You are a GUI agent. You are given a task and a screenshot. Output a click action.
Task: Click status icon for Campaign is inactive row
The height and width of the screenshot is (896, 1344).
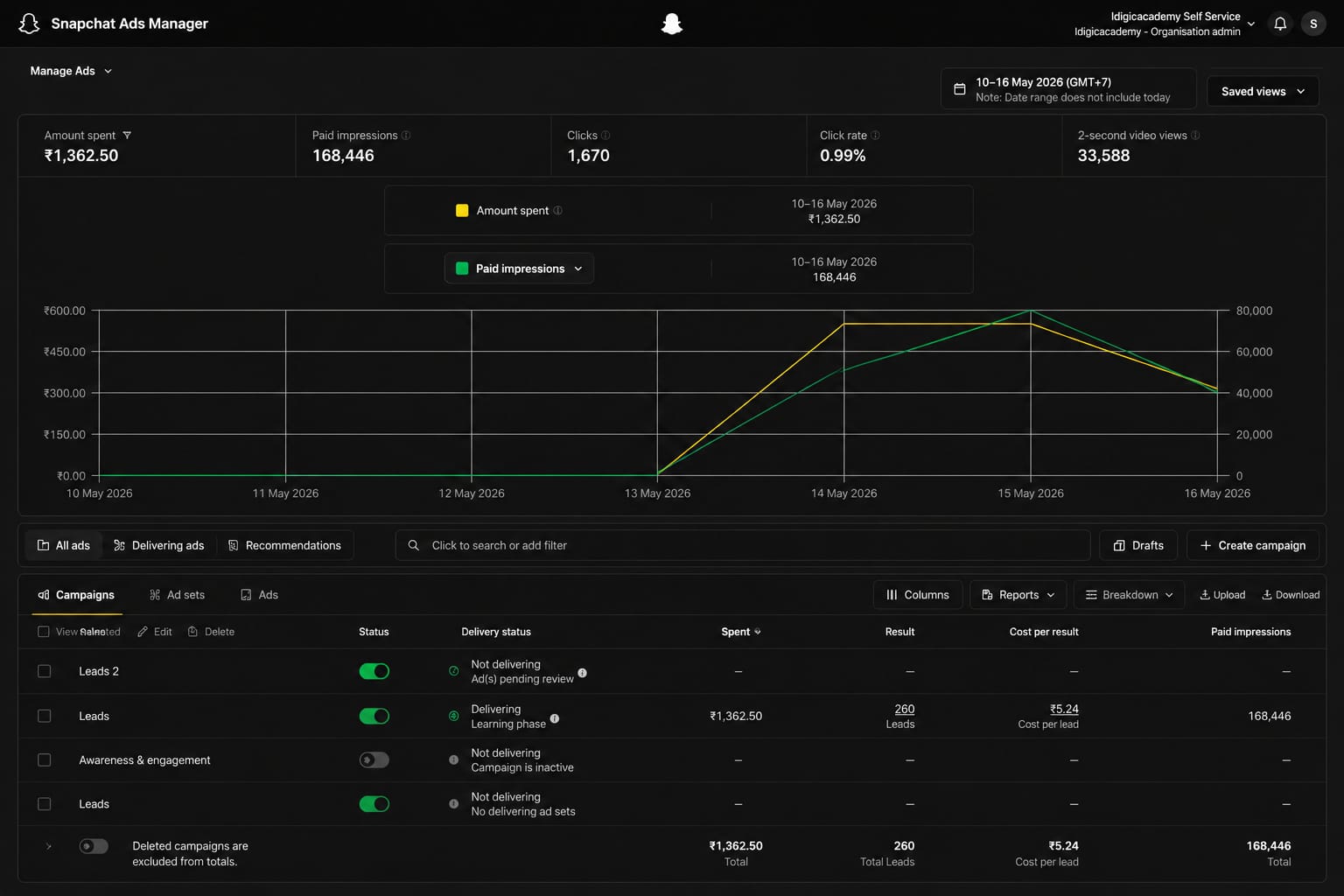tap(453, 759)
